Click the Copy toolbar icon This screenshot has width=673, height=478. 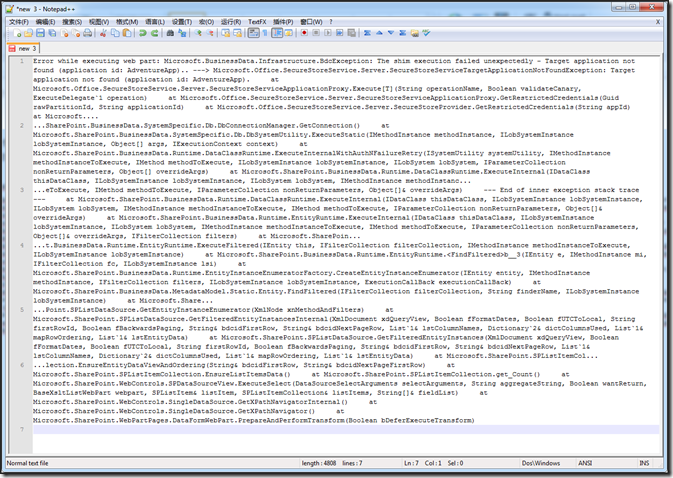pyautogui.click(x=115, y=33)
